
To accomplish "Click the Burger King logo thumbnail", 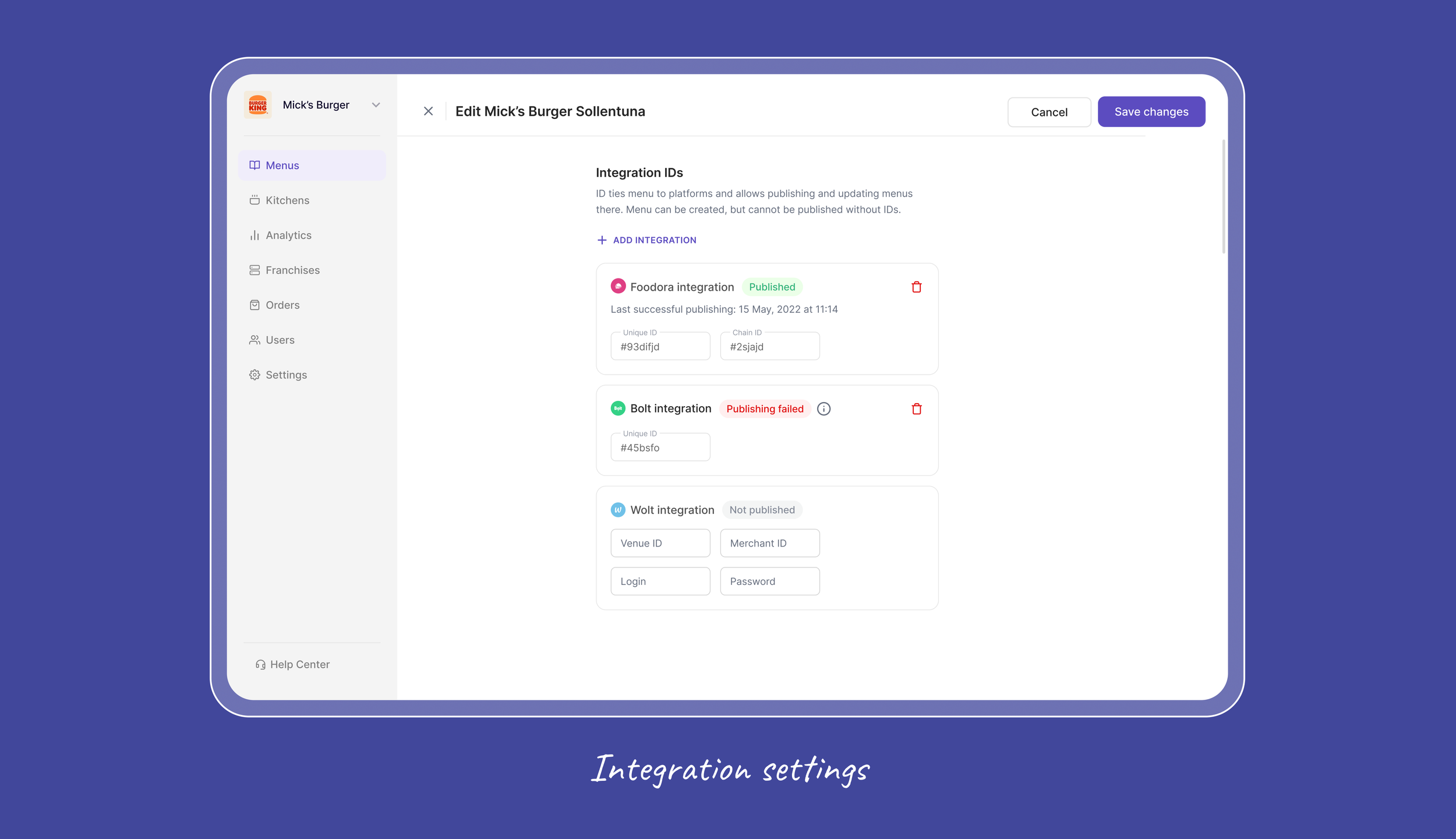I will (257, 105).
